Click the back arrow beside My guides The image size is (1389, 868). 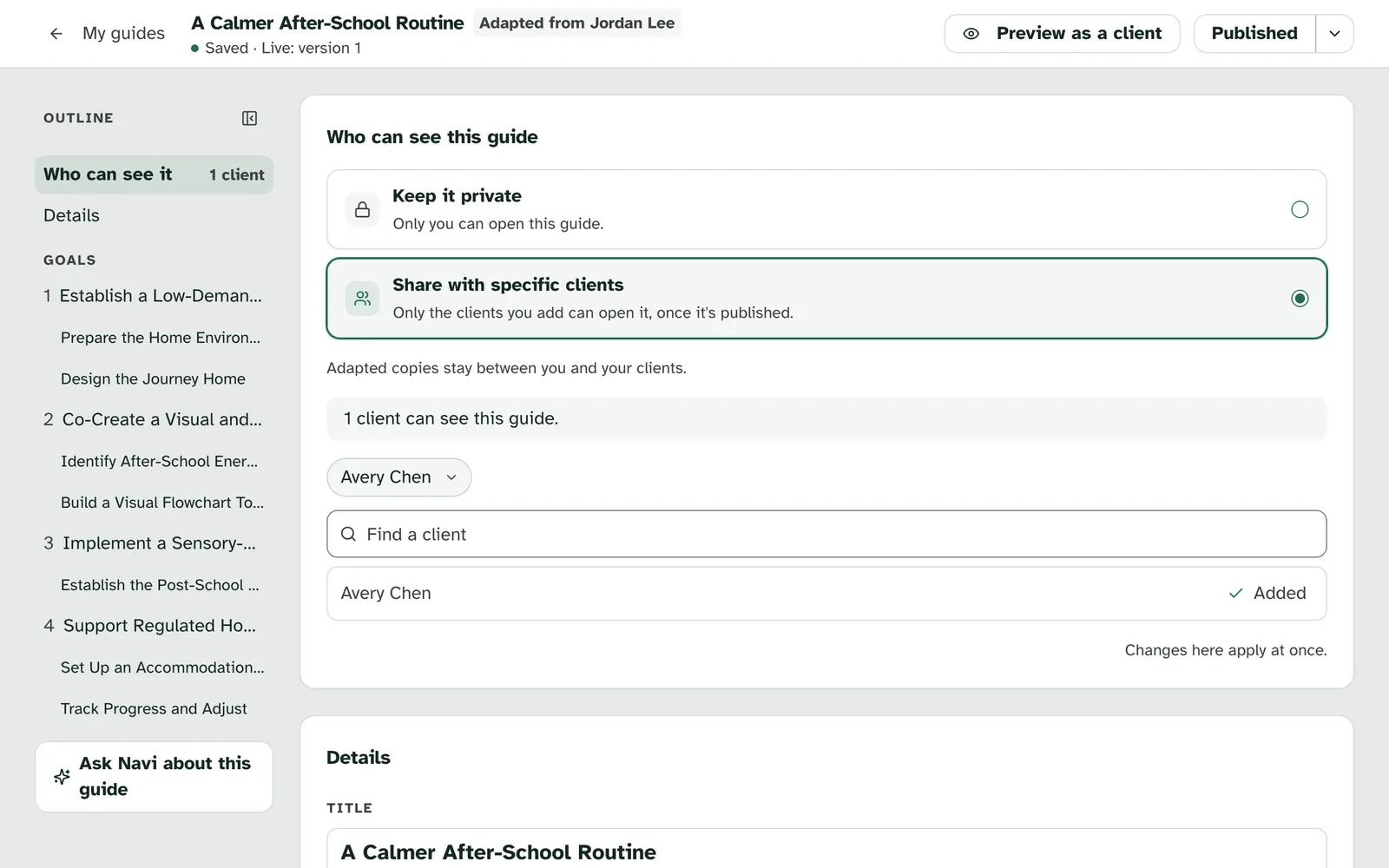point(56,34)
